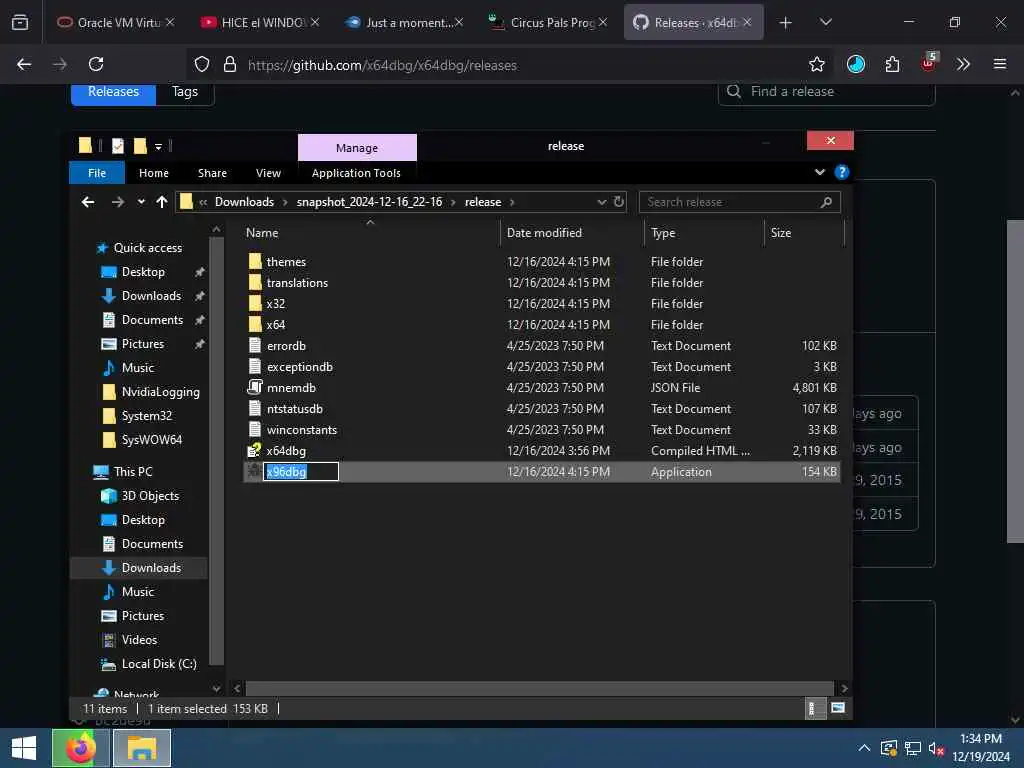
Task: Click the Properties quick access toolbar icon
Action: (118, 146)
